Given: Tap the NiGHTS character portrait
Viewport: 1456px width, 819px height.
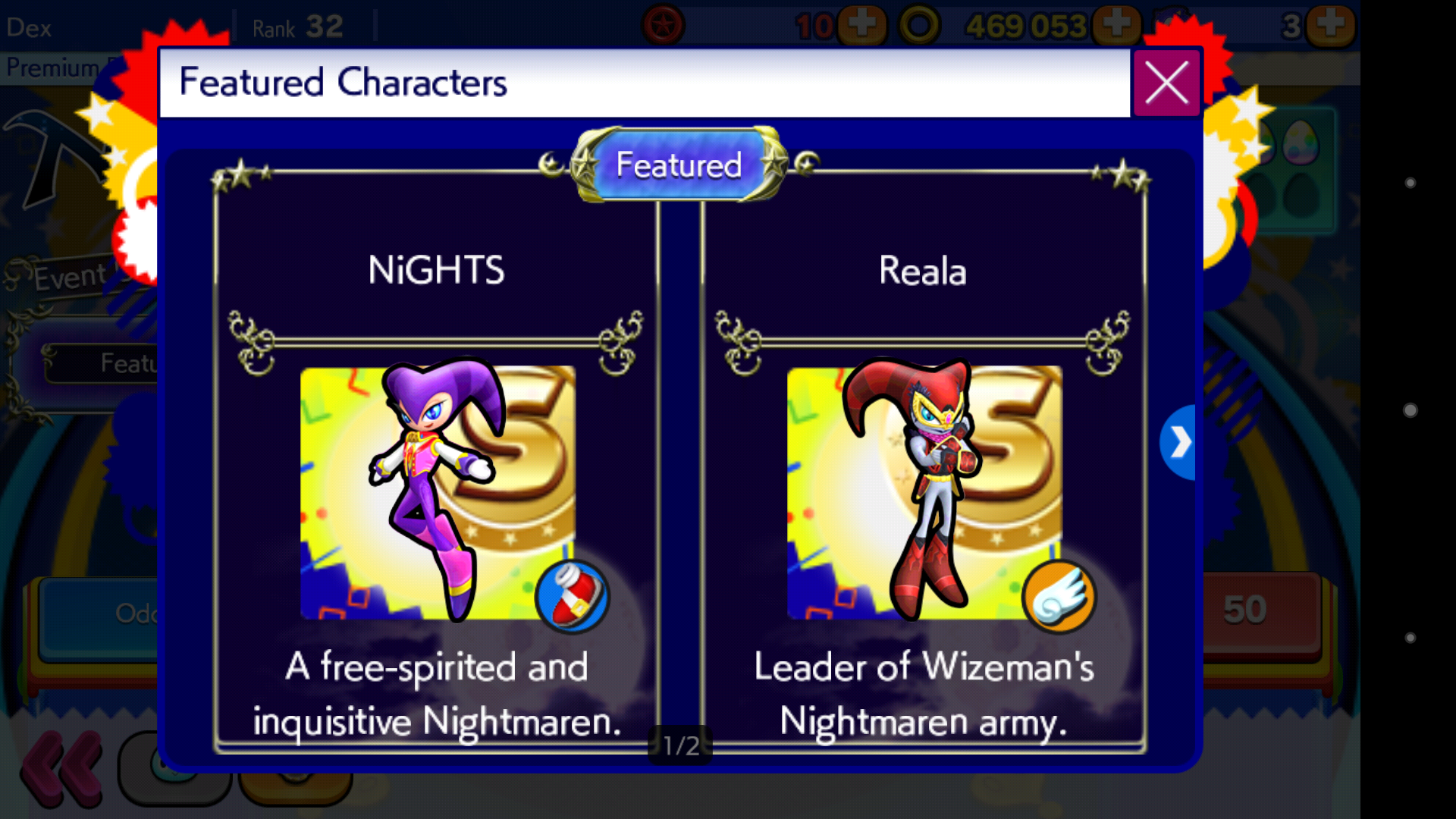Looking at the screenshot, I should coord(438,492).
